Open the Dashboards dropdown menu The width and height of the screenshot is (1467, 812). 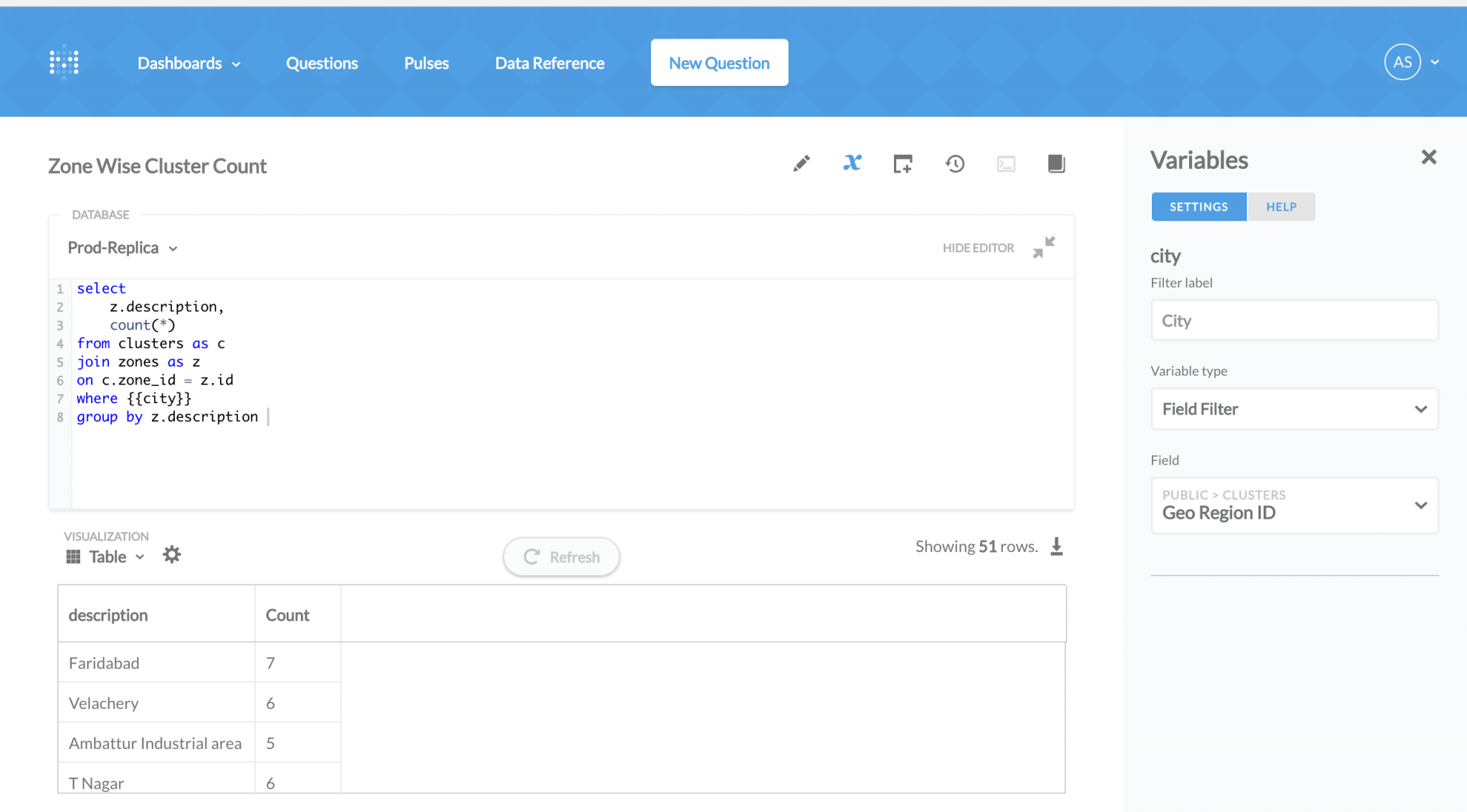188,63
